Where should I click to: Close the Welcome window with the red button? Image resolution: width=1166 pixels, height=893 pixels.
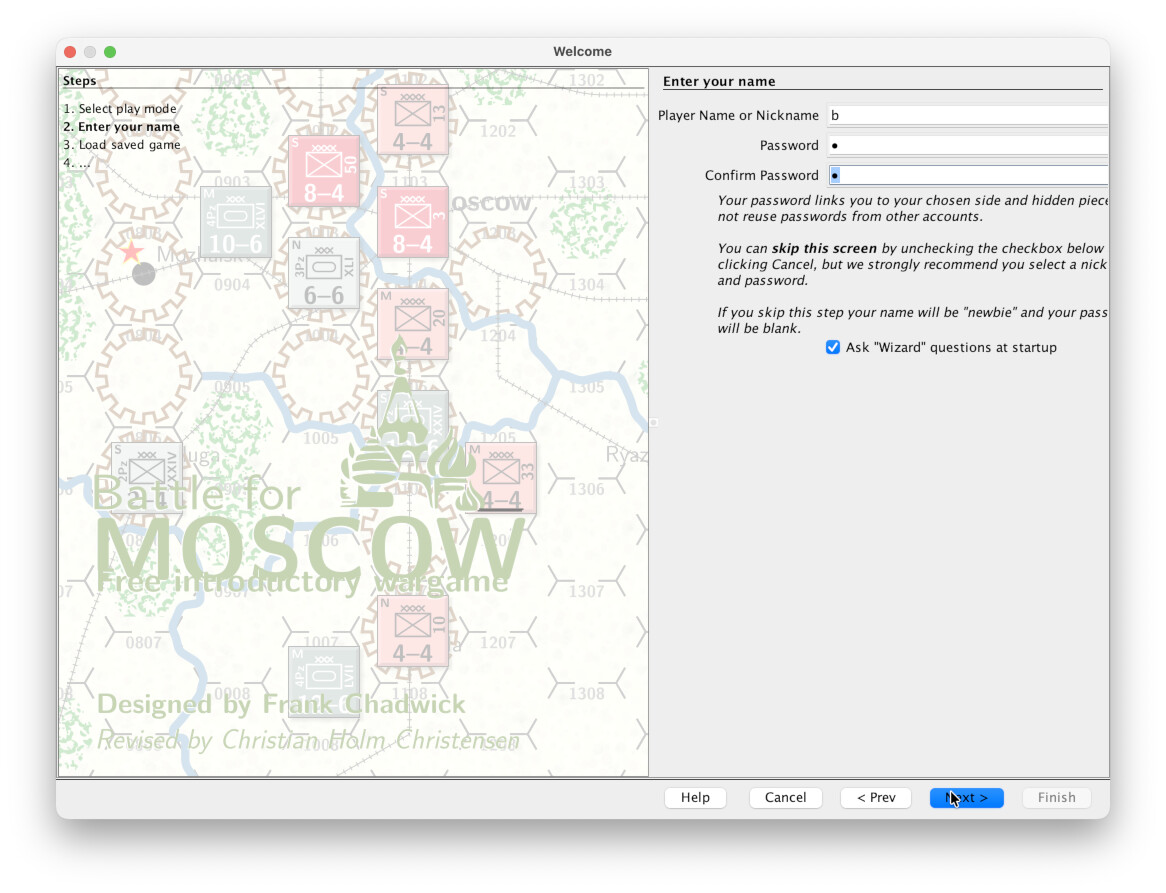point(70,52)
